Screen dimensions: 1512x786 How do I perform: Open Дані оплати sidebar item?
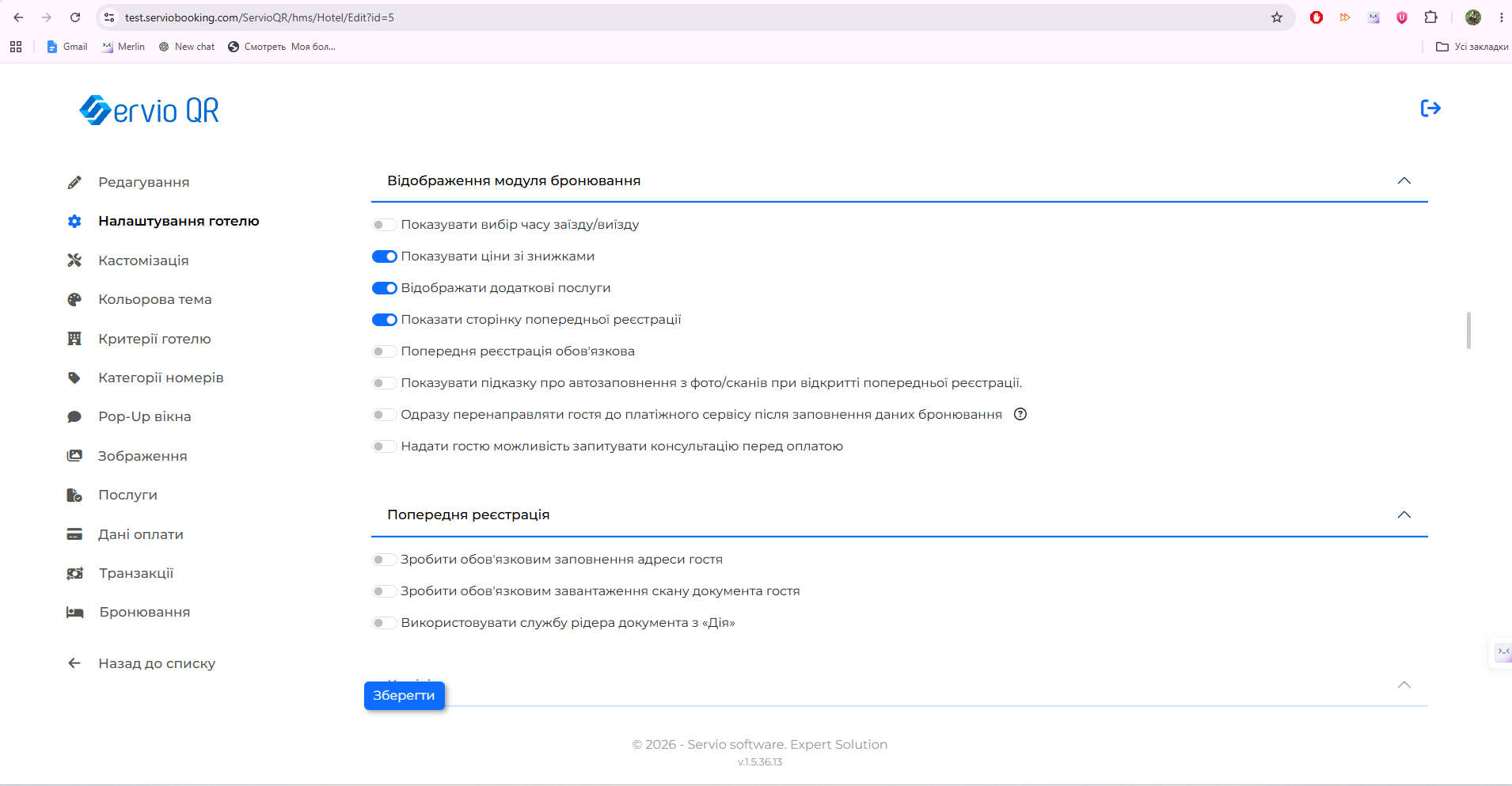click(141, 534)
